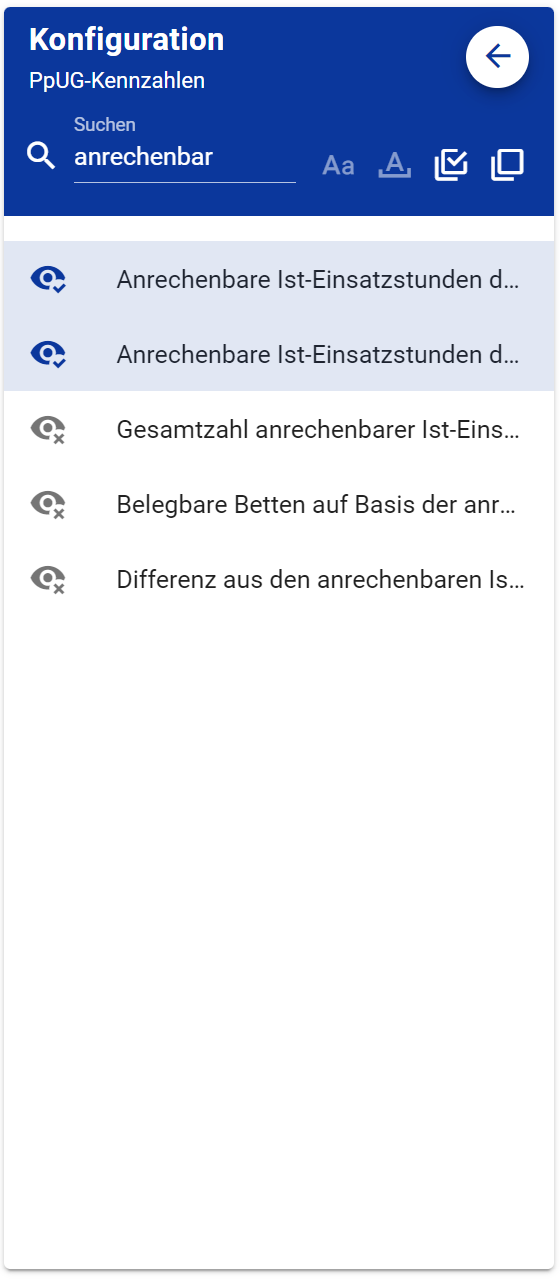The height and width of the screenshot is (1279, 560).
Task: Click the magnifier search icon
Action: coord(41,156)
